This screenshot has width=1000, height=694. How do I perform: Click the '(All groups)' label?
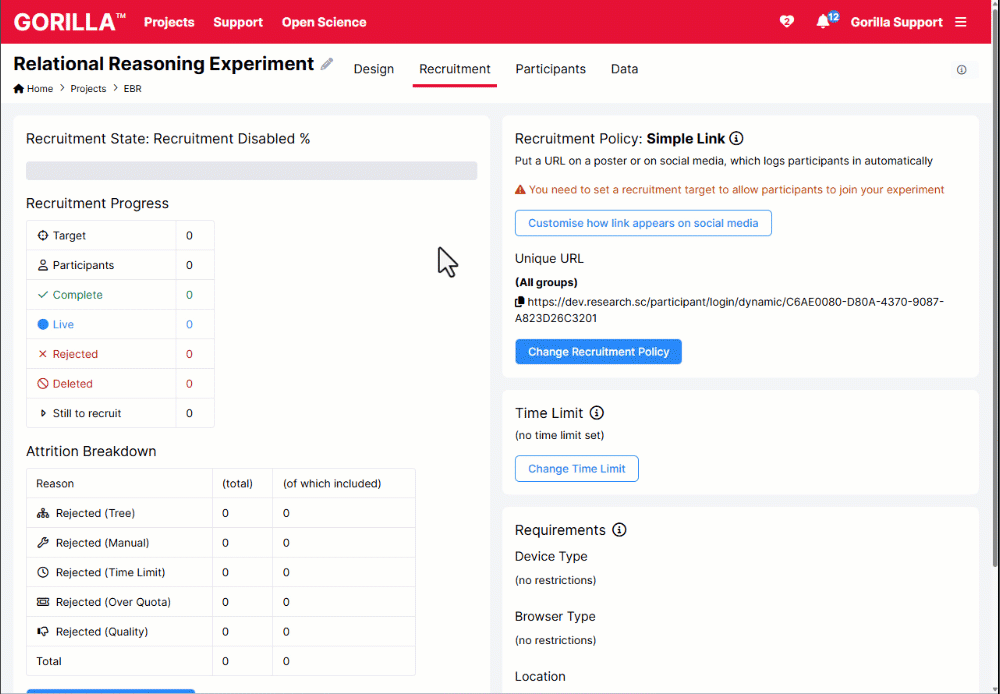coord(546,282)
